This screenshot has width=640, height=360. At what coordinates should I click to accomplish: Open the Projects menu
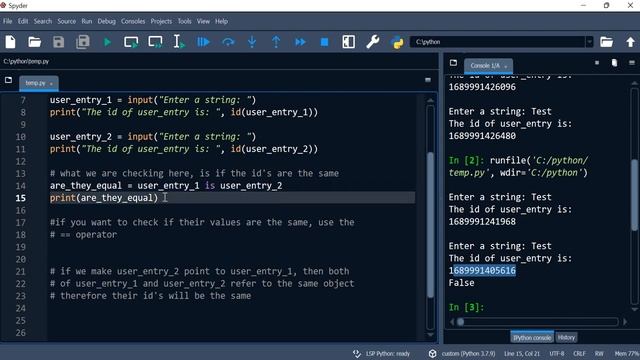(x=161, y=21)
